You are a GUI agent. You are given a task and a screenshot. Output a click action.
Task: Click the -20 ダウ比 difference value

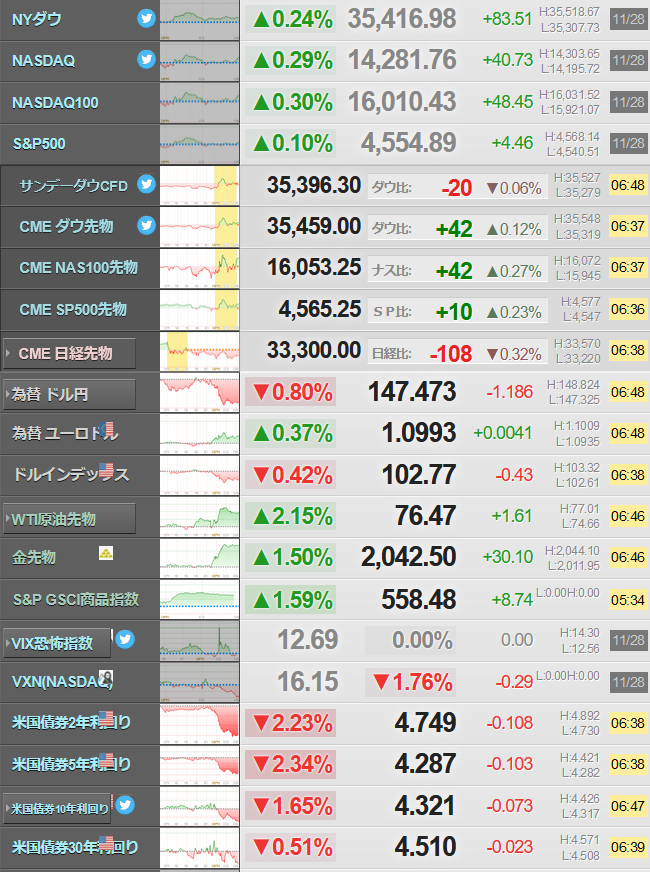tap(457, 188)
